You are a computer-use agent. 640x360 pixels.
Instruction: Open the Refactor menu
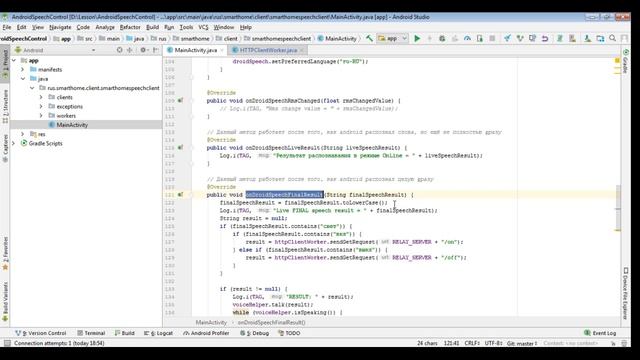click(130, 27)
